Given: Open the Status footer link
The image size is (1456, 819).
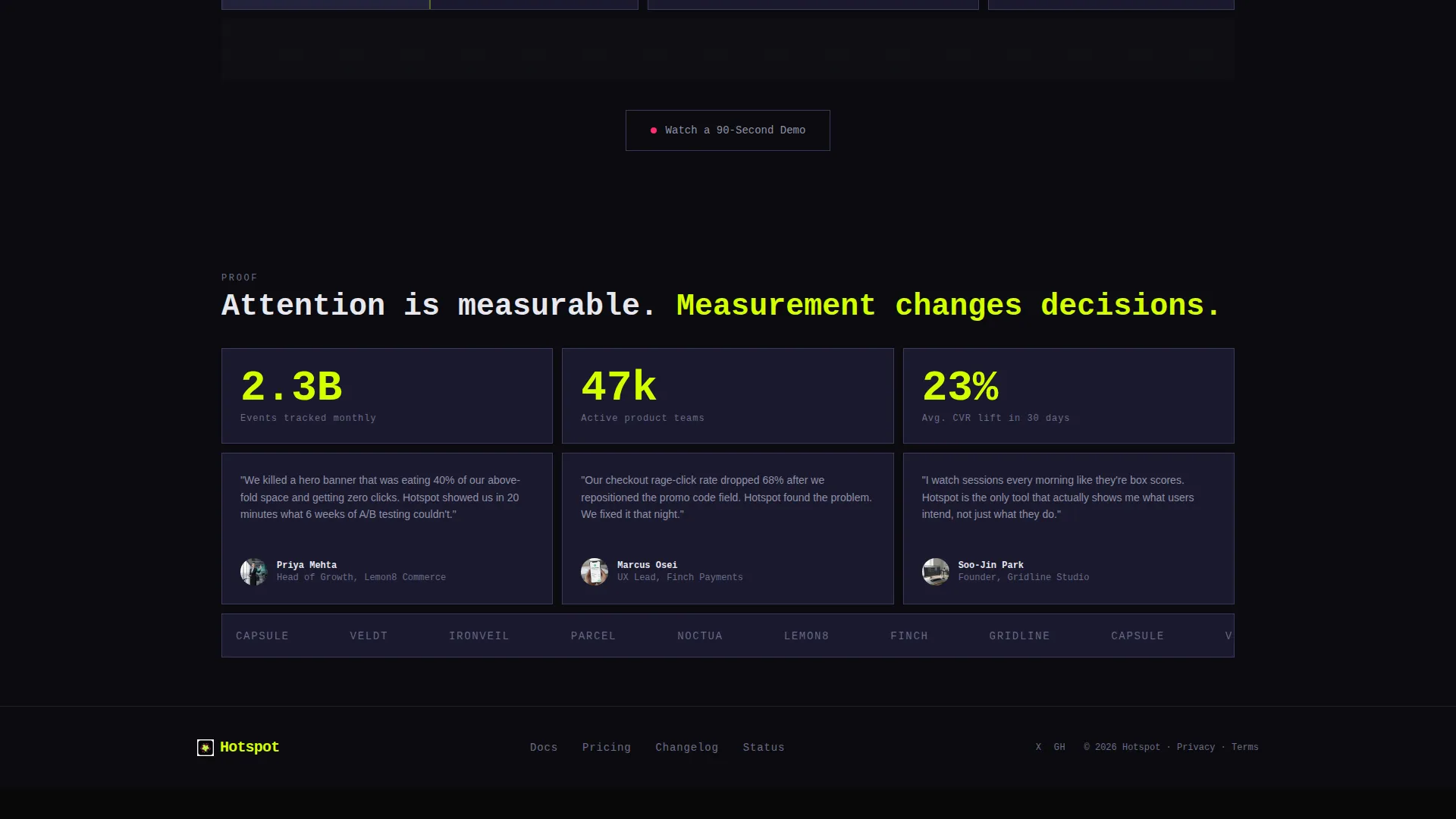Looking at the screenshot, I should coord(764,748).
